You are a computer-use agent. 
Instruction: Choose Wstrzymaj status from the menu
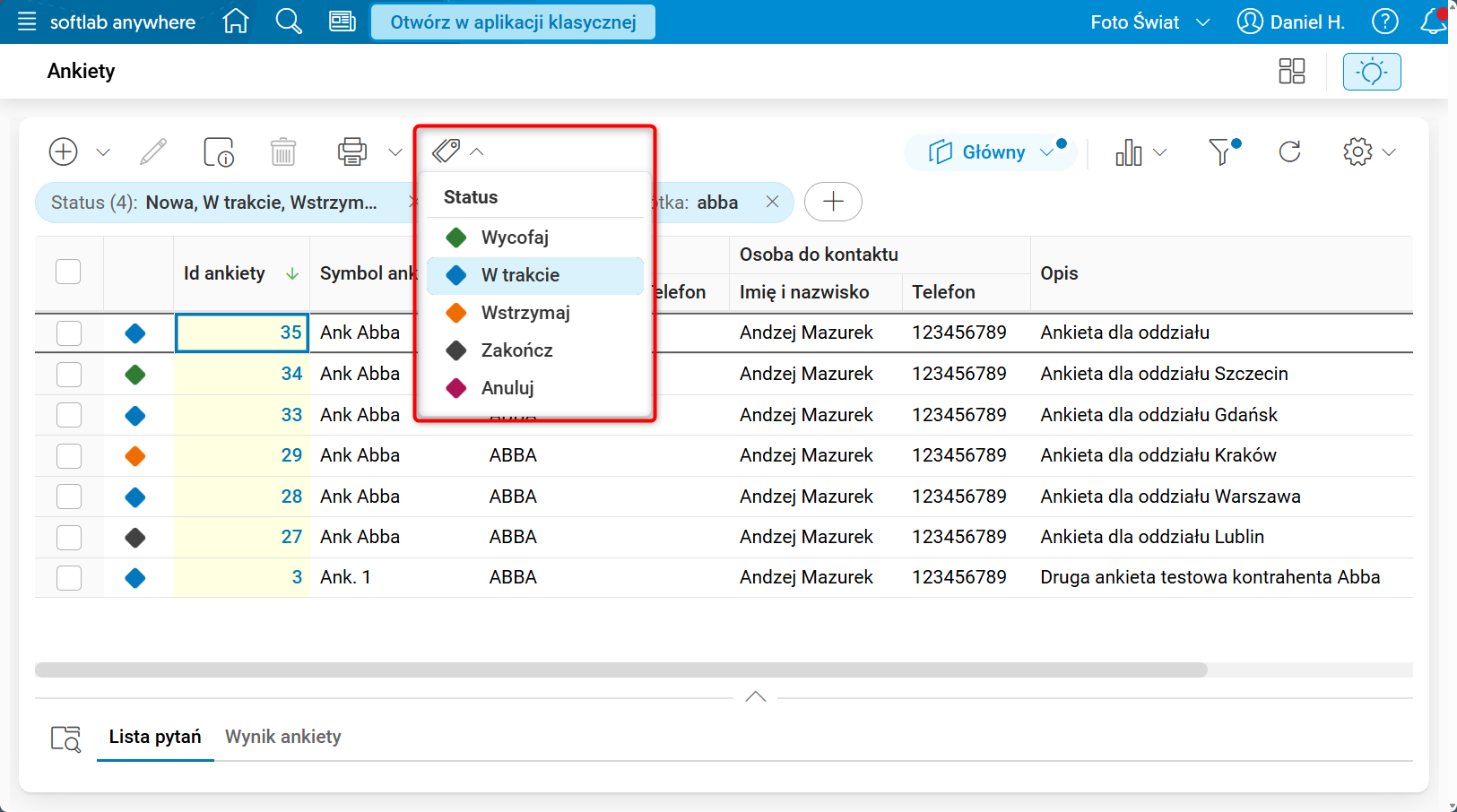[535, 313]
